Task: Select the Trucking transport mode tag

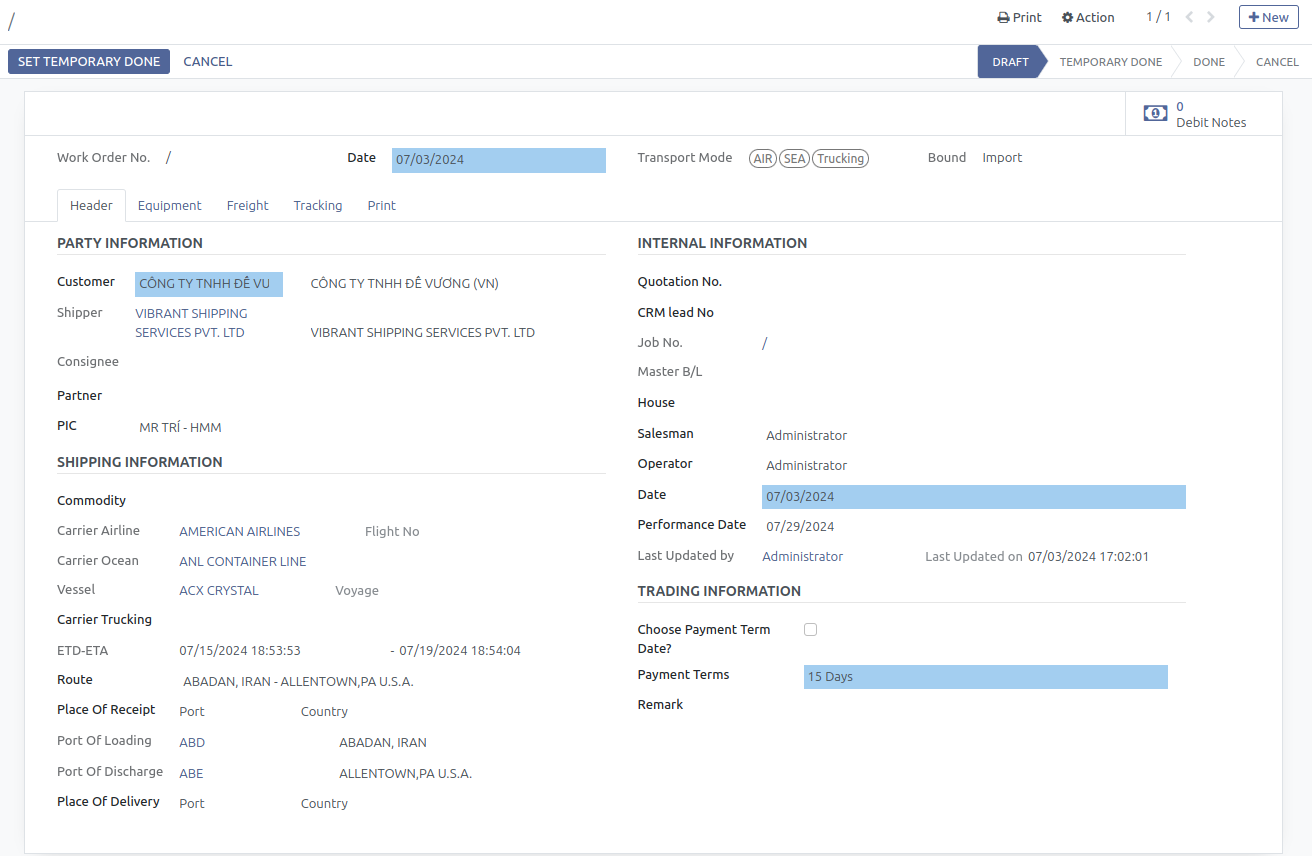Action: pos(840,158)
